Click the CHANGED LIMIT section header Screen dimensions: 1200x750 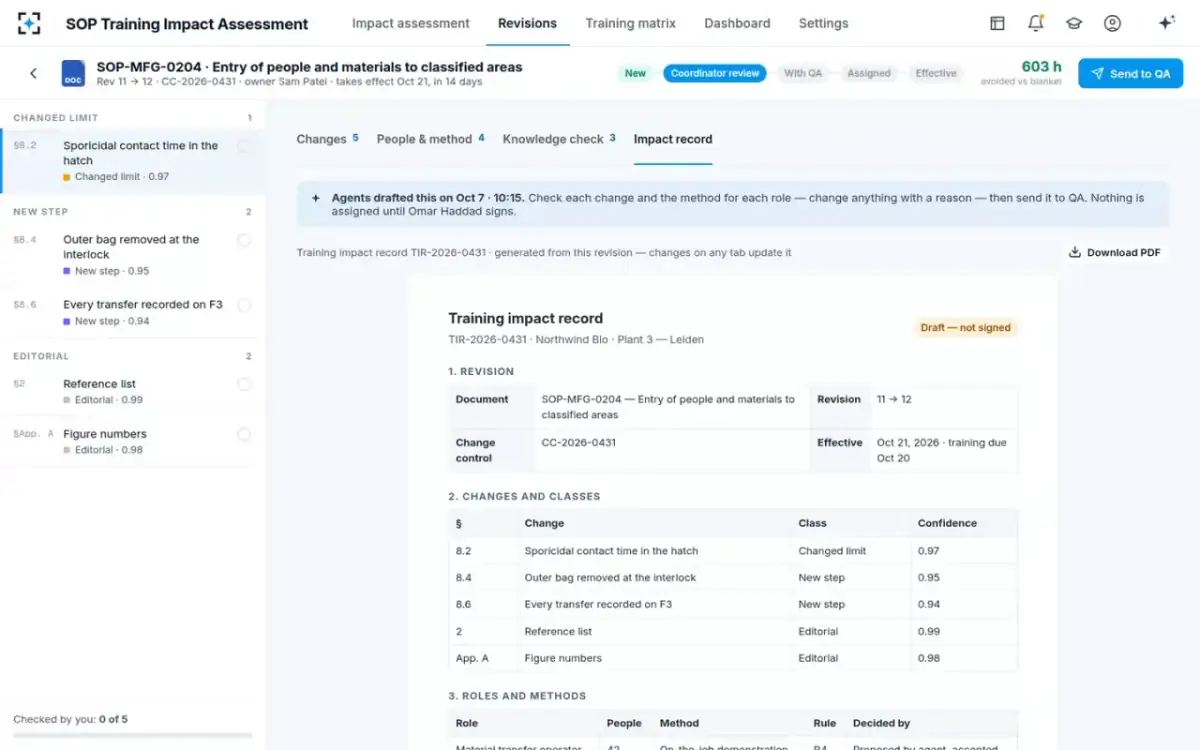click(x=56, y=118)
